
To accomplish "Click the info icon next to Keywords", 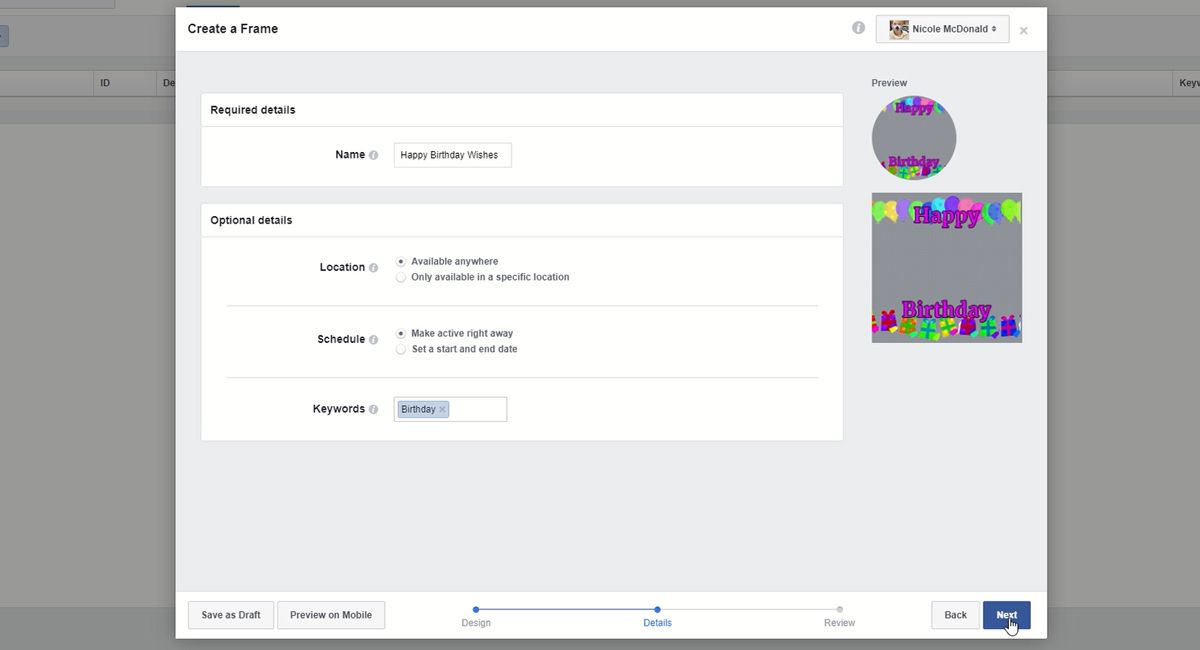I will click(374, 410).
